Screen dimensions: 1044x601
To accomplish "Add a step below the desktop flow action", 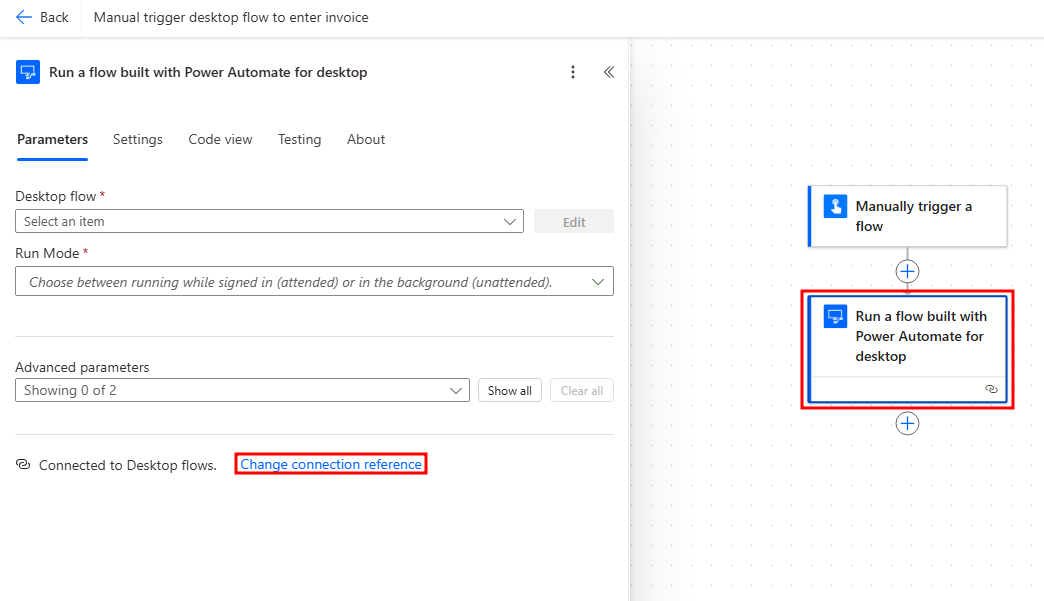I will click(x=907, y=423).
